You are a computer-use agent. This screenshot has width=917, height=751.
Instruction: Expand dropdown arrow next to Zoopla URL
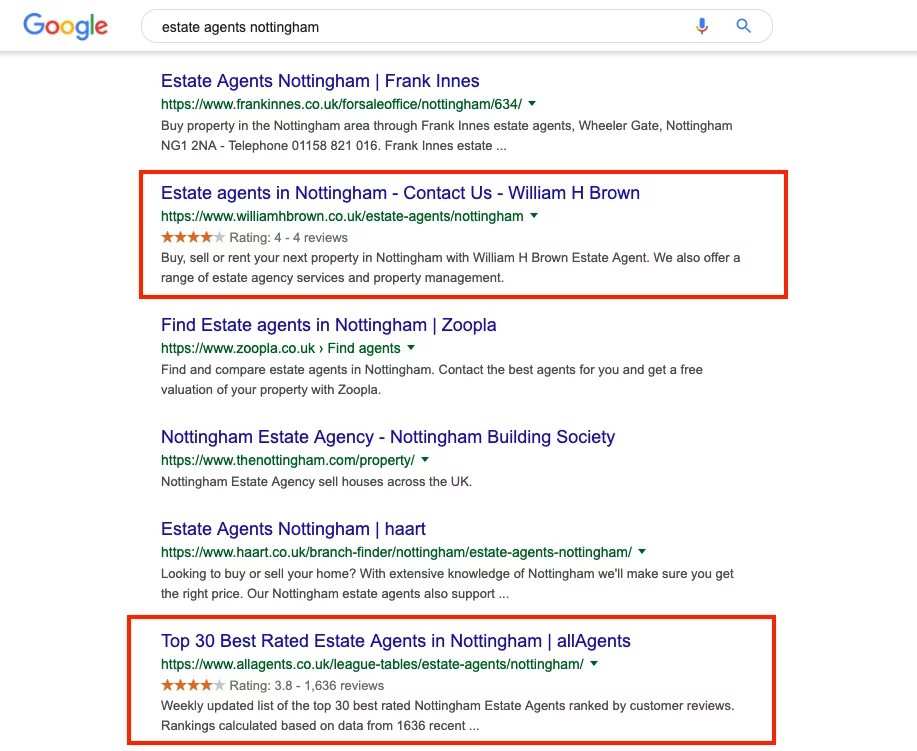[411, 348]
